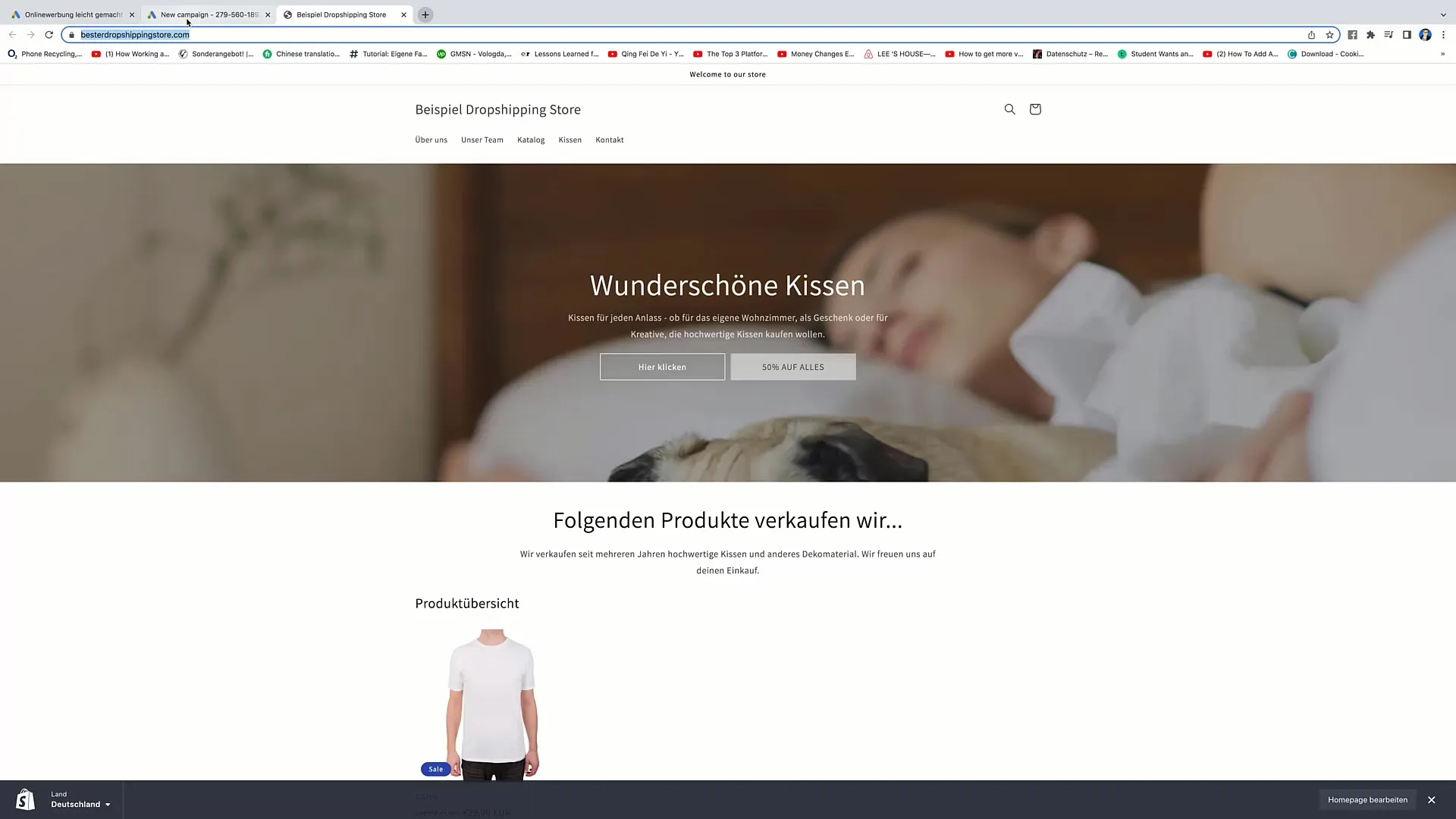Click the 50% AUF ALLES button
1456x819 pixels.
(793, 367)
